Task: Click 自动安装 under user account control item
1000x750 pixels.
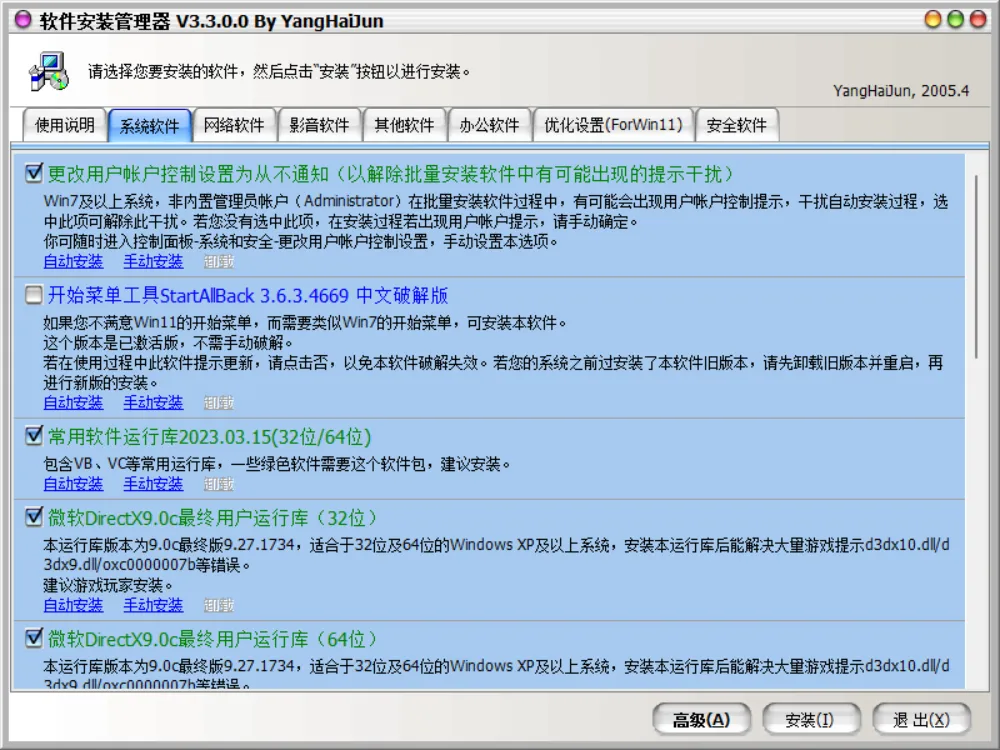Action: coord(73,261)
